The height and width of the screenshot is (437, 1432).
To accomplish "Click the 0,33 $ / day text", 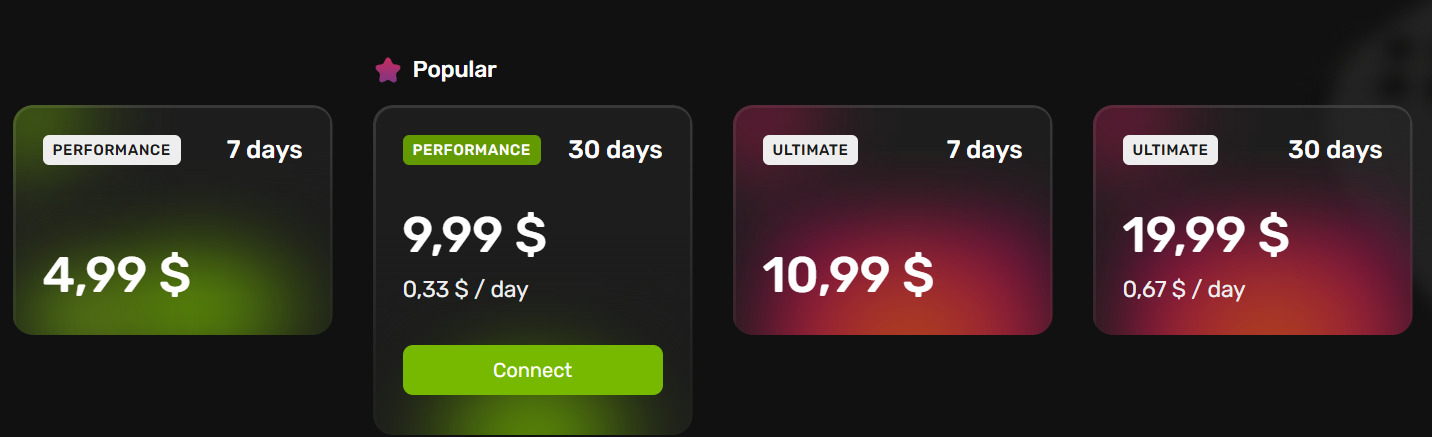I will click(466, 290).
